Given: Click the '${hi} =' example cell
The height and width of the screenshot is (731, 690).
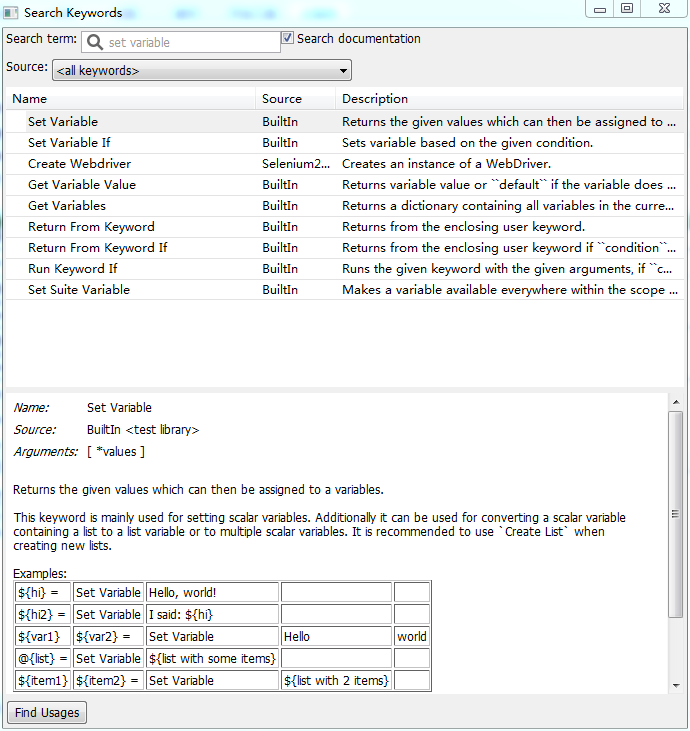Looking at the screenshot, I should [43, 593].
